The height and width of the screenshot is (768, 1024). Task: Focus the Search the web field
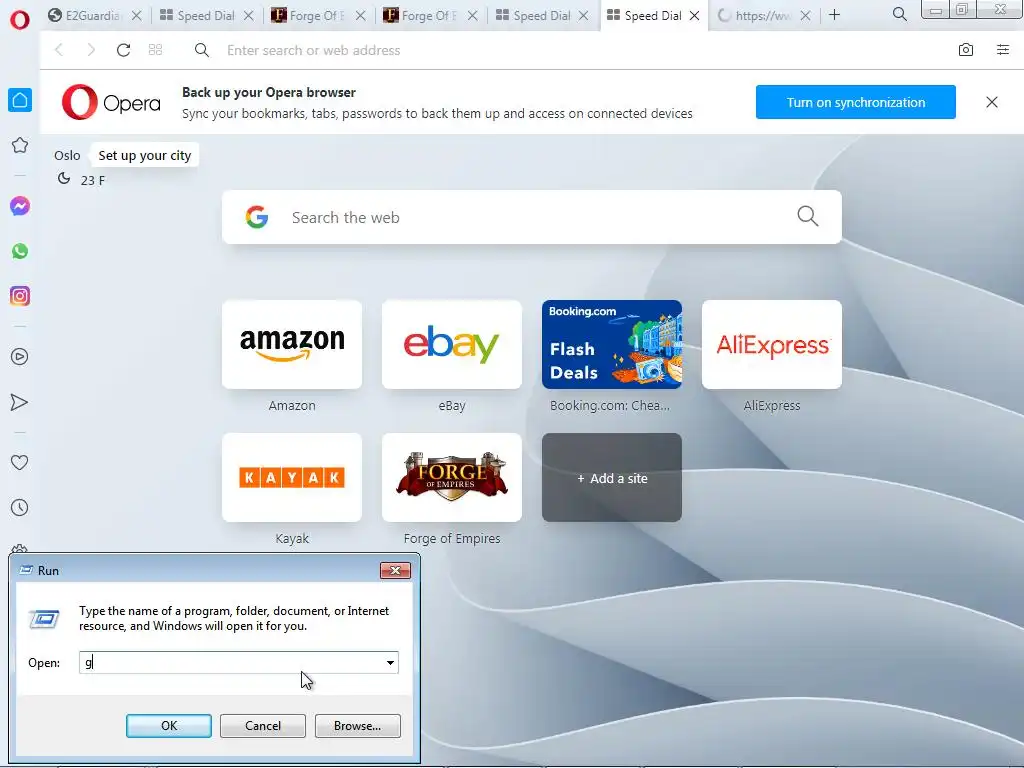(532, 217)
